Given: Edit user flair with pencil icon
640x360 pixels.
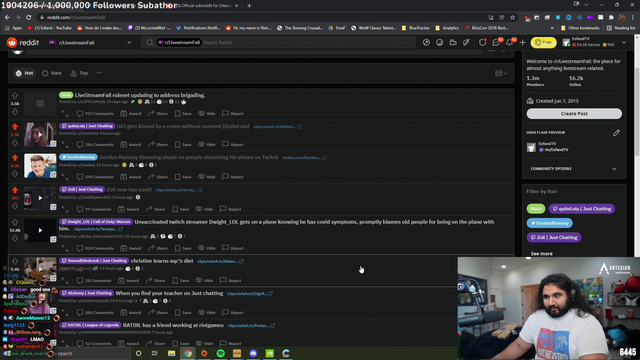Looking at the screenshot, I should [x=616, y=133].
